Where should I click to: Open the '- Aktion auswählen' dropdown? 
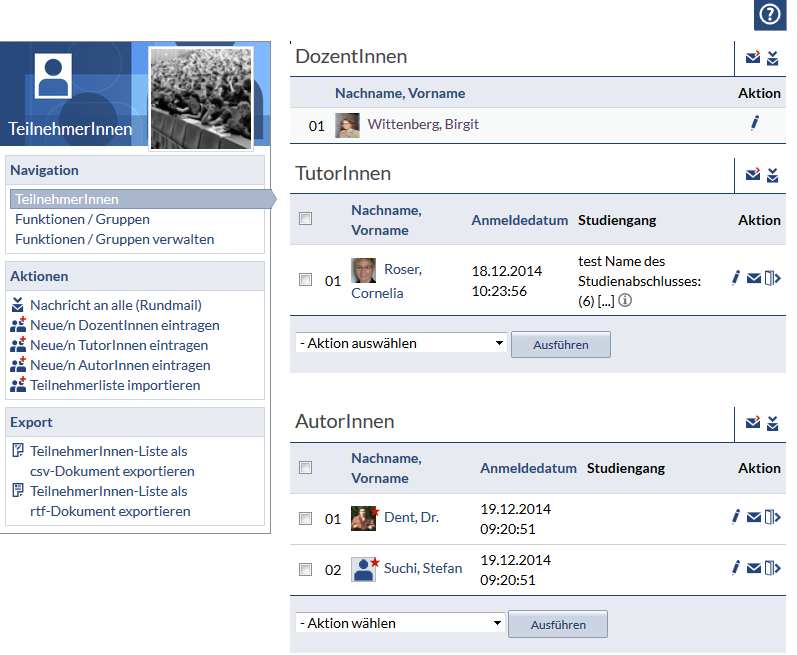pyautogui.click(x=402, y=343)
